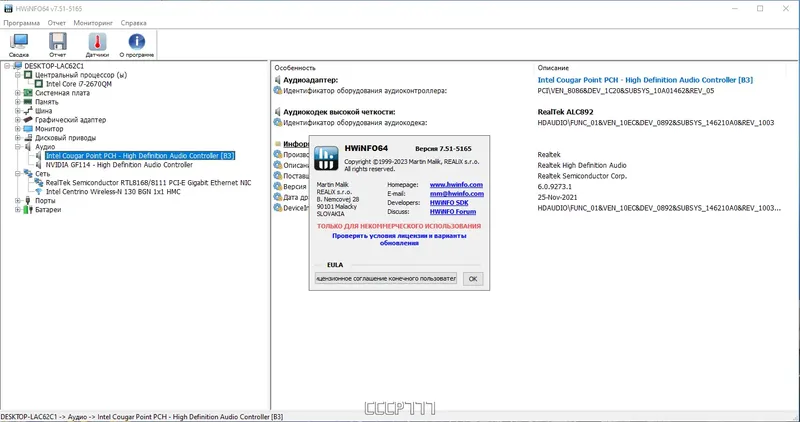800x422 pixels.
Task: Open the Справка menu
Action: 134,23
